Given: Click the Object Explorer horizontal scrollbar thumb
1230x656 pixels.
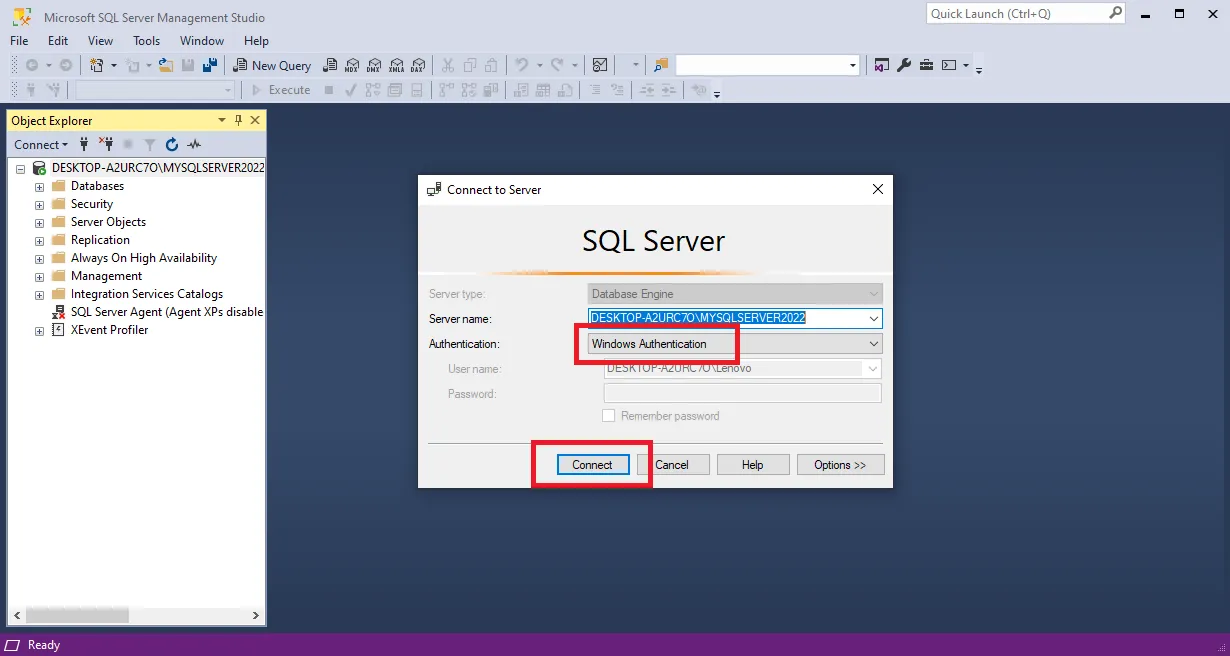Looking at the screenshot, I should 77,616.
